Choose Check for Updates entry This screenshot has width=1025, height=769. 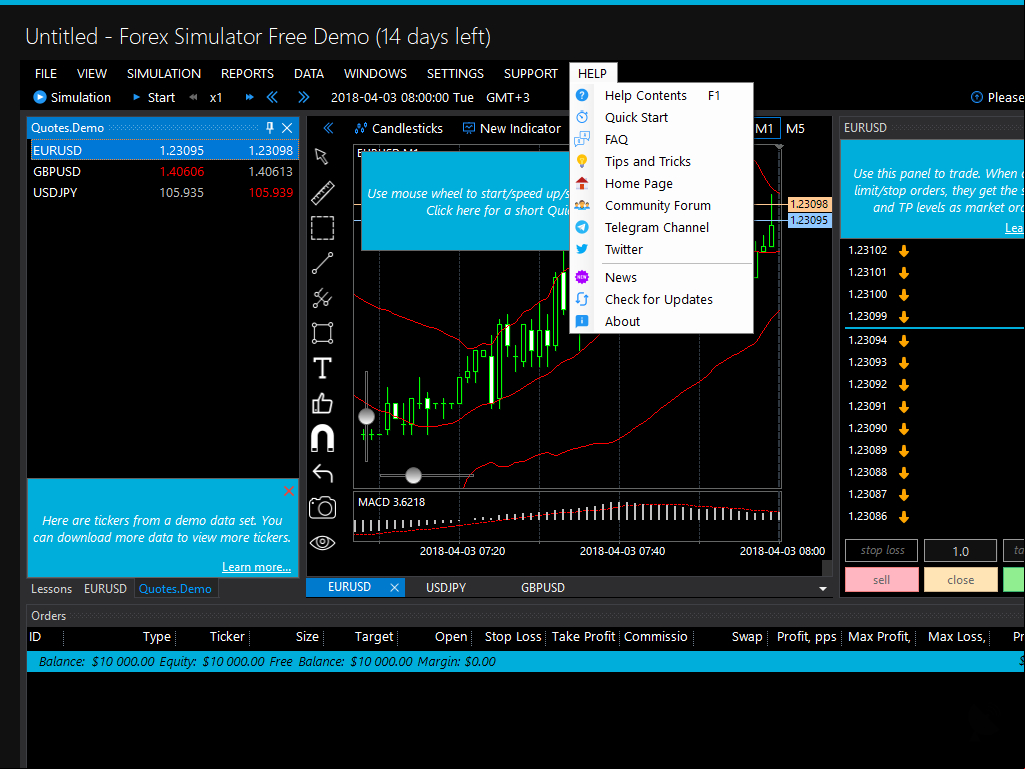point(662,299)
